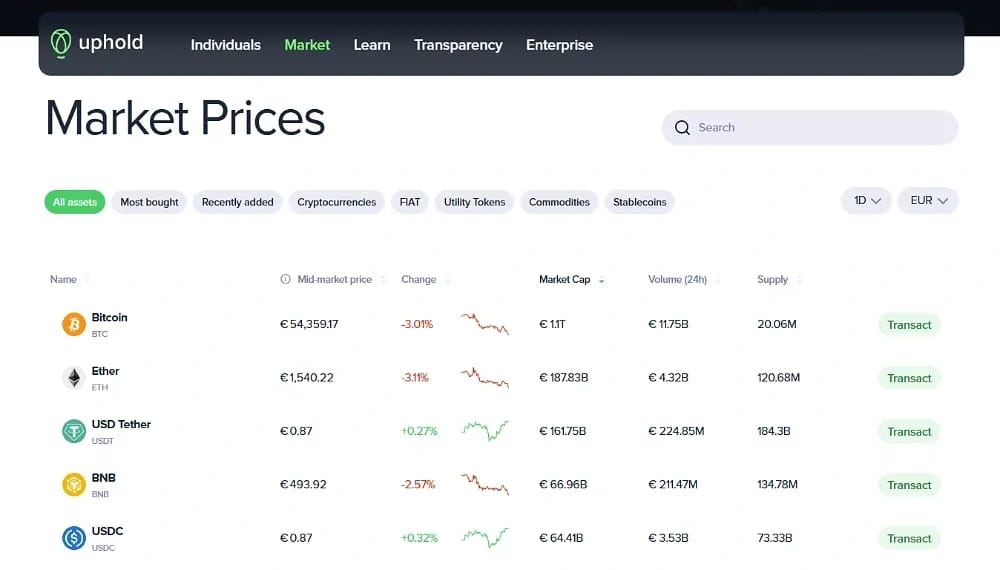
Task: Click Transact for USDC
Action: (909, 539)
